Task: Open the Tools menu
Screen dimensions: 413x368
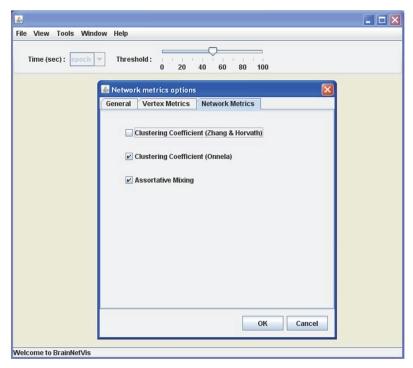Action: click(65, 33)
